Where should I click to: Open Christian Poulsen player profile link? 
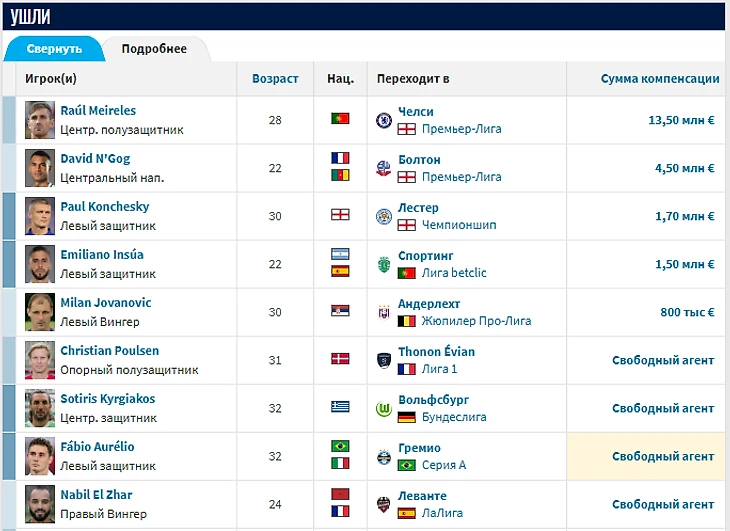[109, 351]
